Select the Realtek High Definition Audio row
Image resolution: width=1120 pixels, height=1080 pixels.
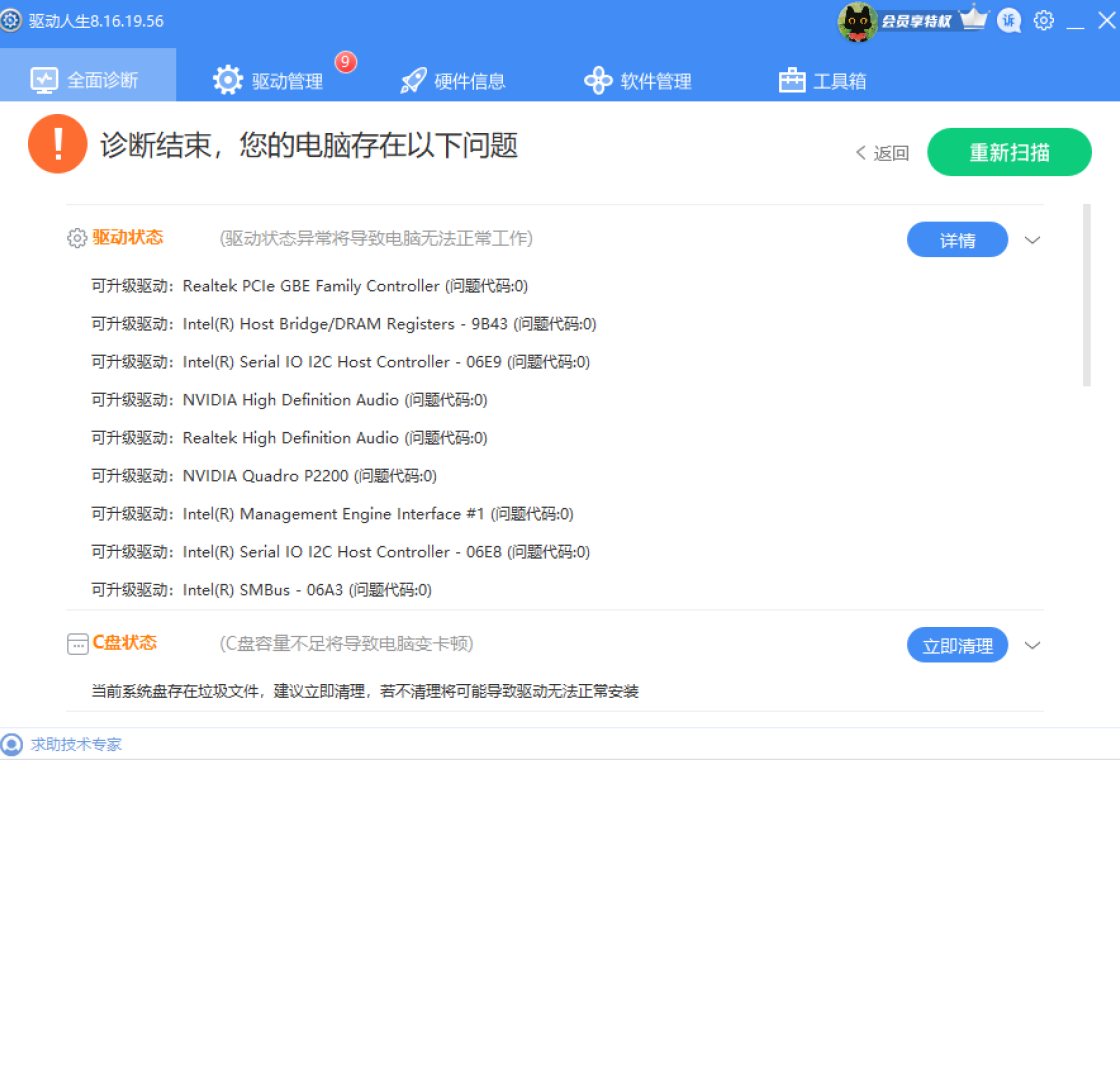pos(289,438)
